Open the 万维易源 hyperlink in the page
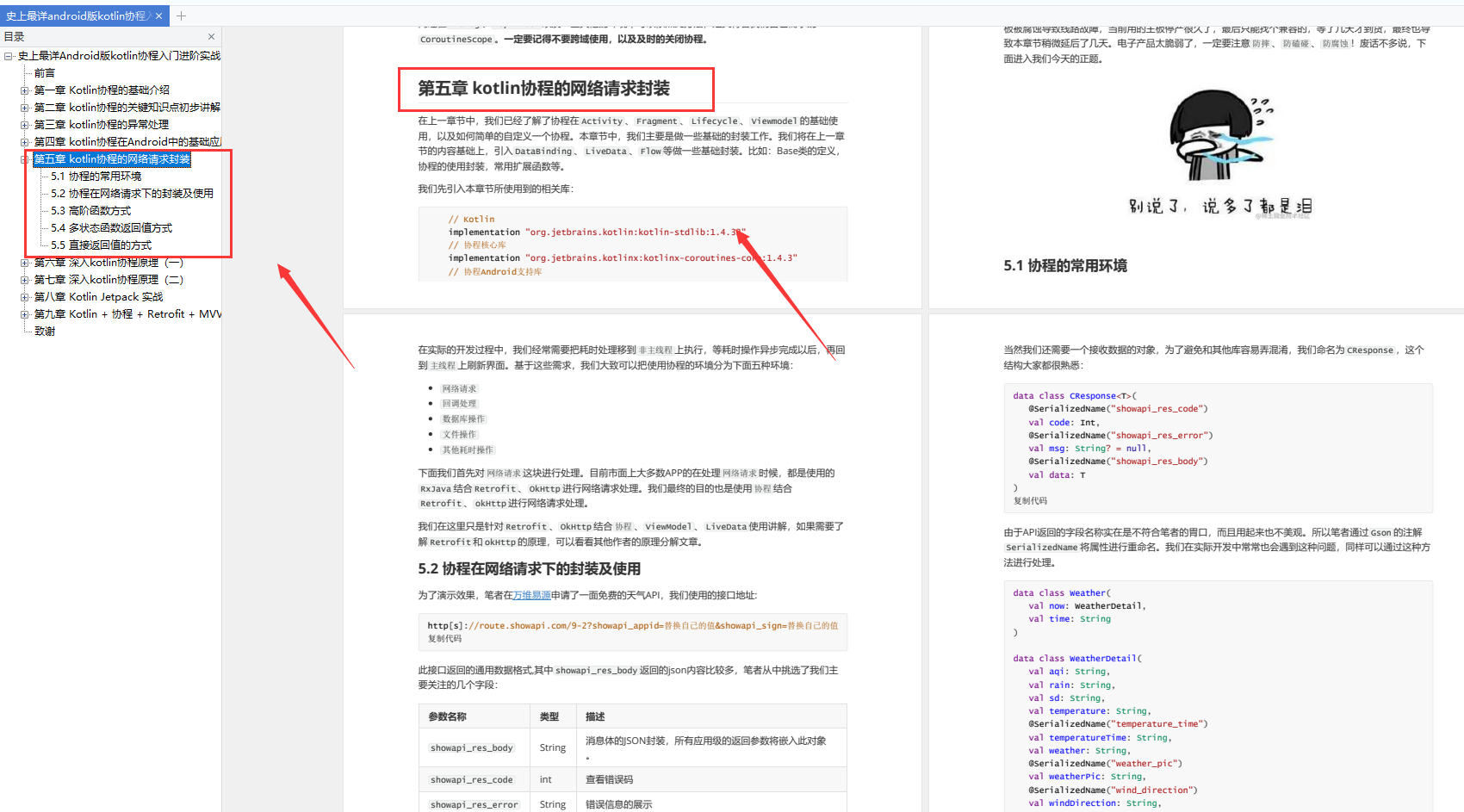The image size is (1464, 812). click(x=532, y=595)
